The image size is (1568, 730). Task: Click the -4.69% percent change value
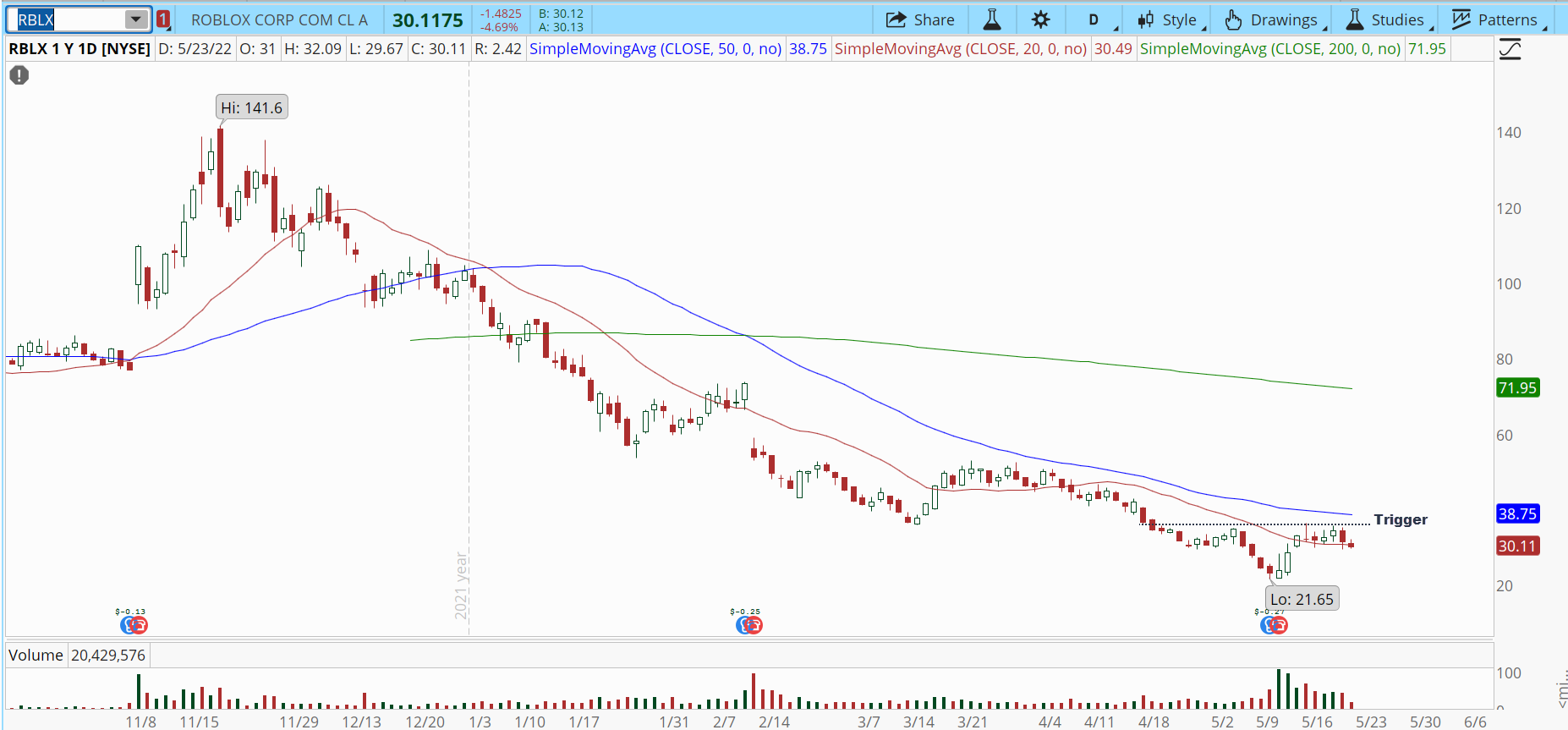(x=500, y=27)
